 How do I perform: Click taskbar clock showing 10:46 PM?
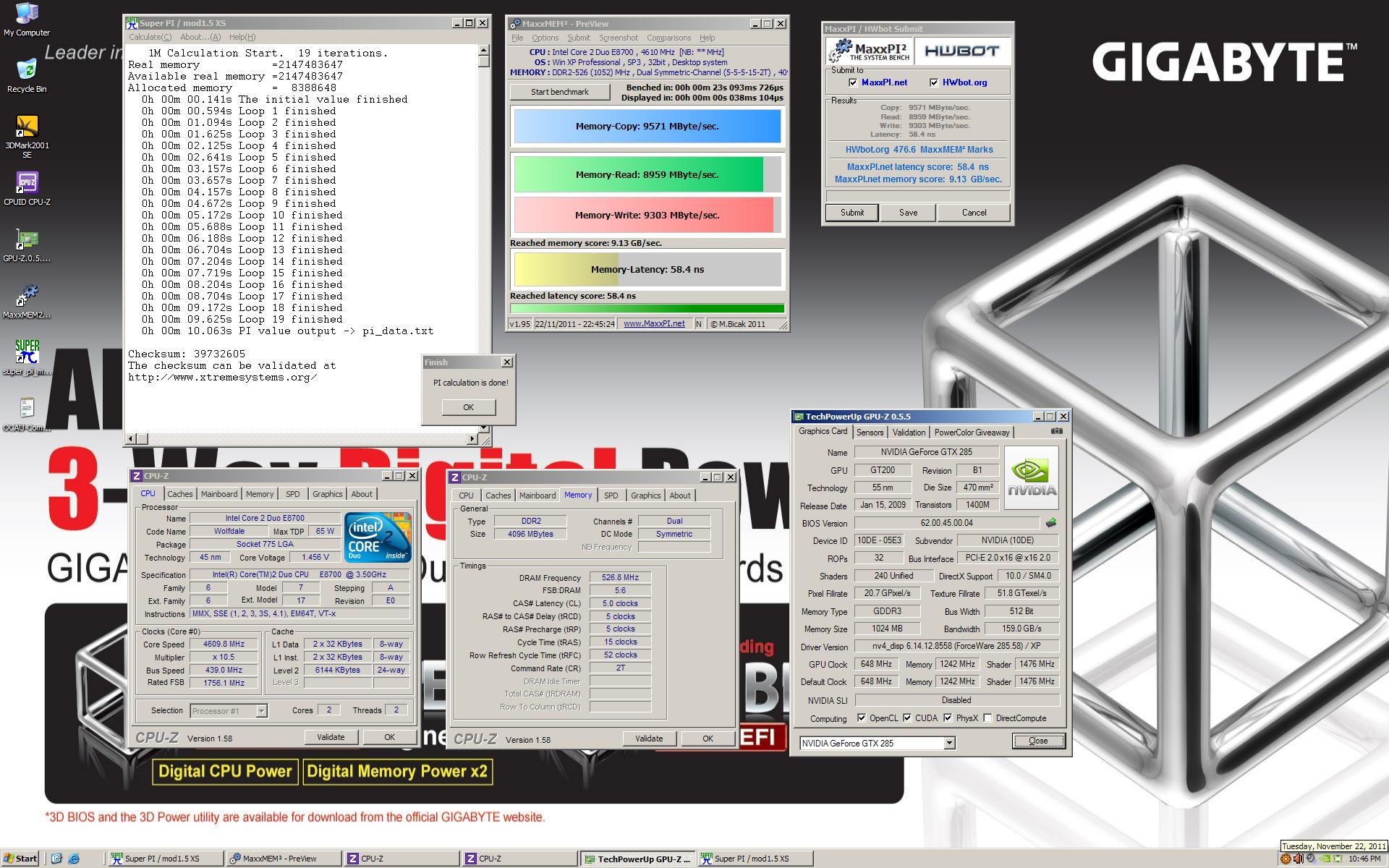click(1364, 859)
